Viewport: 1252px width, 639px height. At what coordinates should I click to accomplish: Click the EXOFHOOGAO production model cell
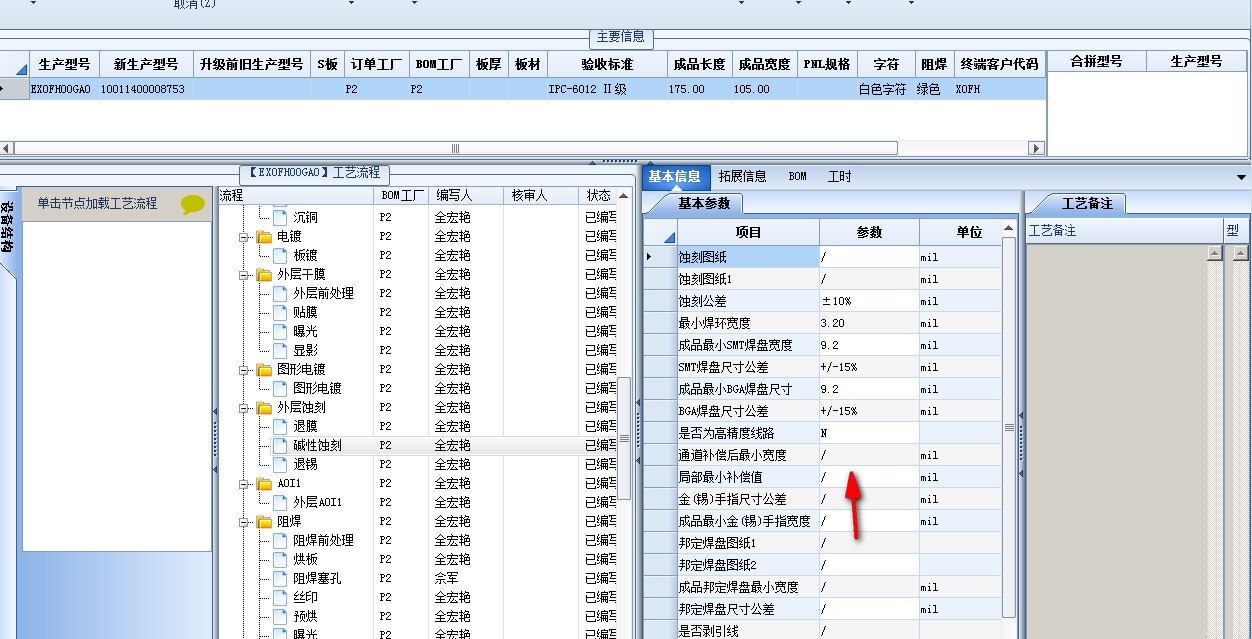62,89
